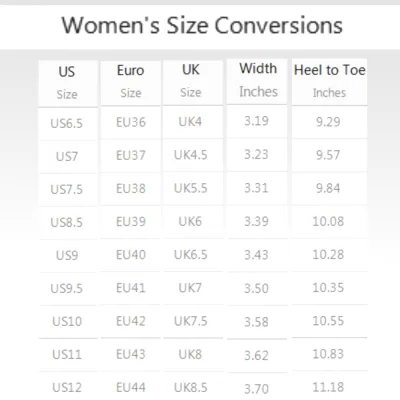Click the Width Inches column header
The height and width of the screenshot is (400, 400).
point(258,80)
